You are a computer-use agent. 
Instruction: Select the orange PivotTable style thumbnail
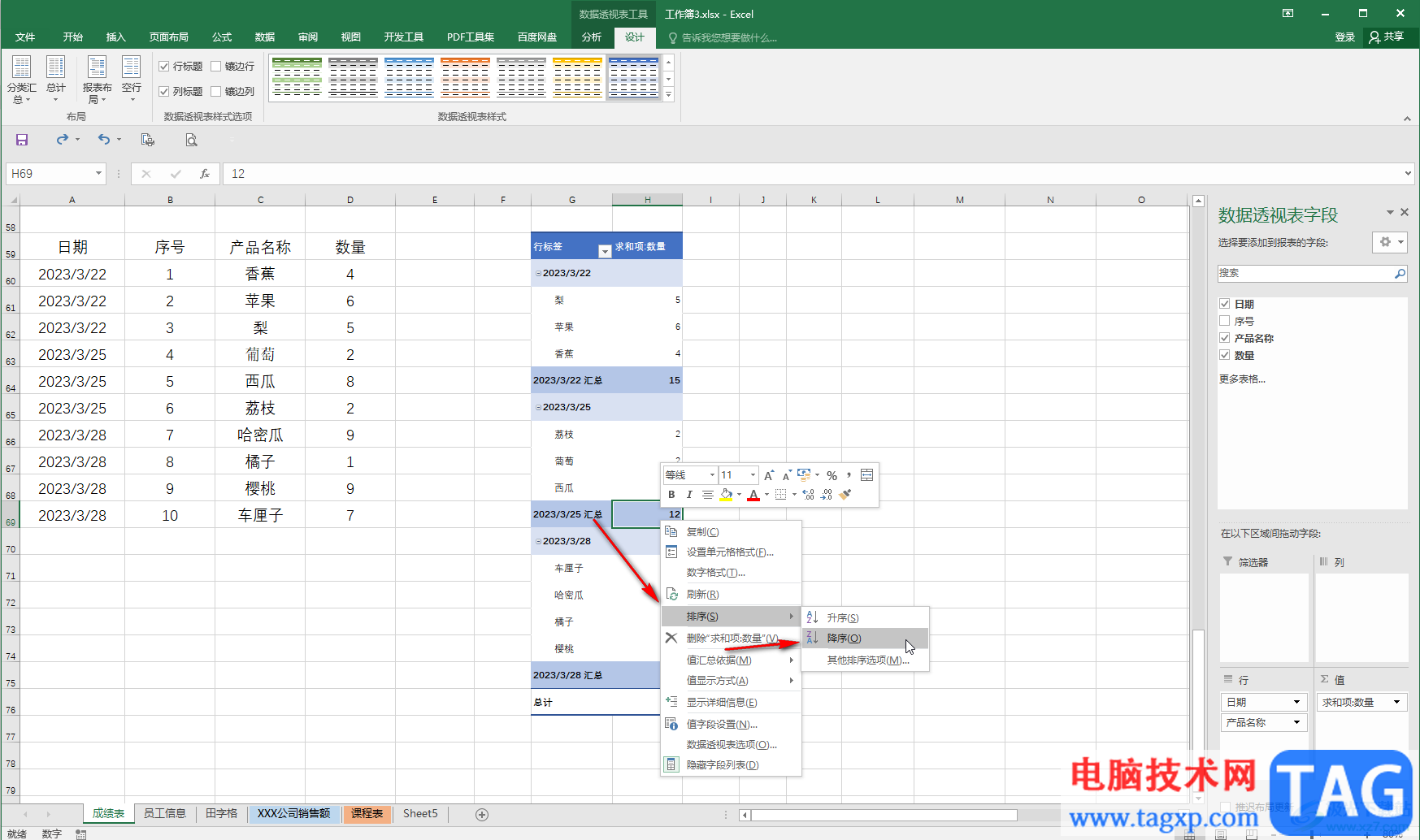pyautogui.click(x=465, y=77)
